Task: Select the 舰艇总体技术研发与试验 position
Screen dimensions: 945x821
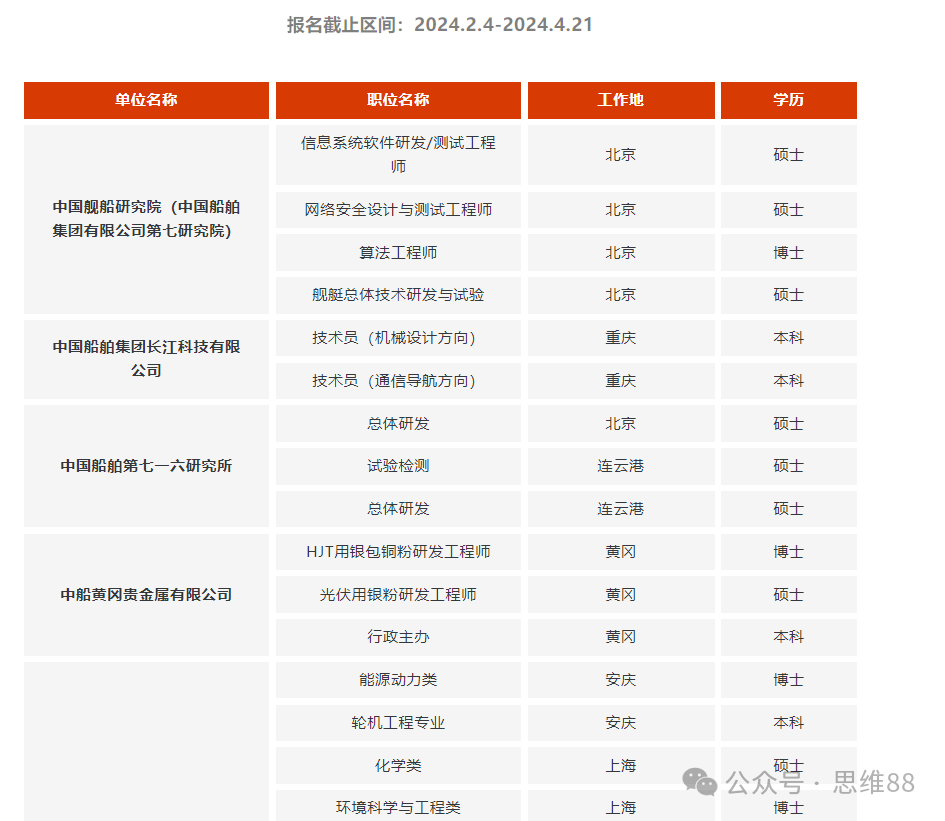Action: tap(398, 295)
